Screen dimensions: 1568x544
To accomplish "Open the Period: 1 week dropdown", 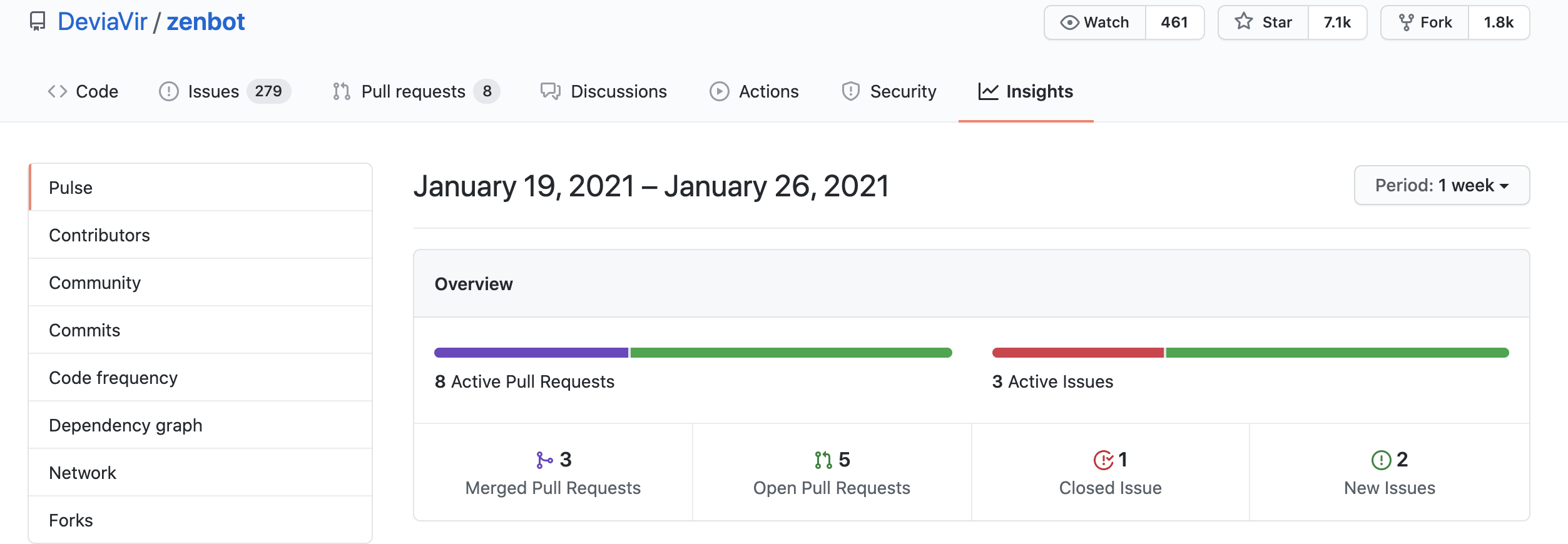I will click(x=1442, y=185).
